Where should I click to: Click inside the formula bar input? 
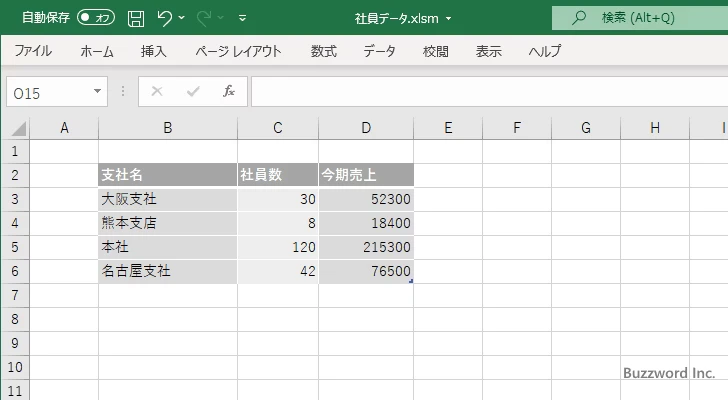(490, 92)
